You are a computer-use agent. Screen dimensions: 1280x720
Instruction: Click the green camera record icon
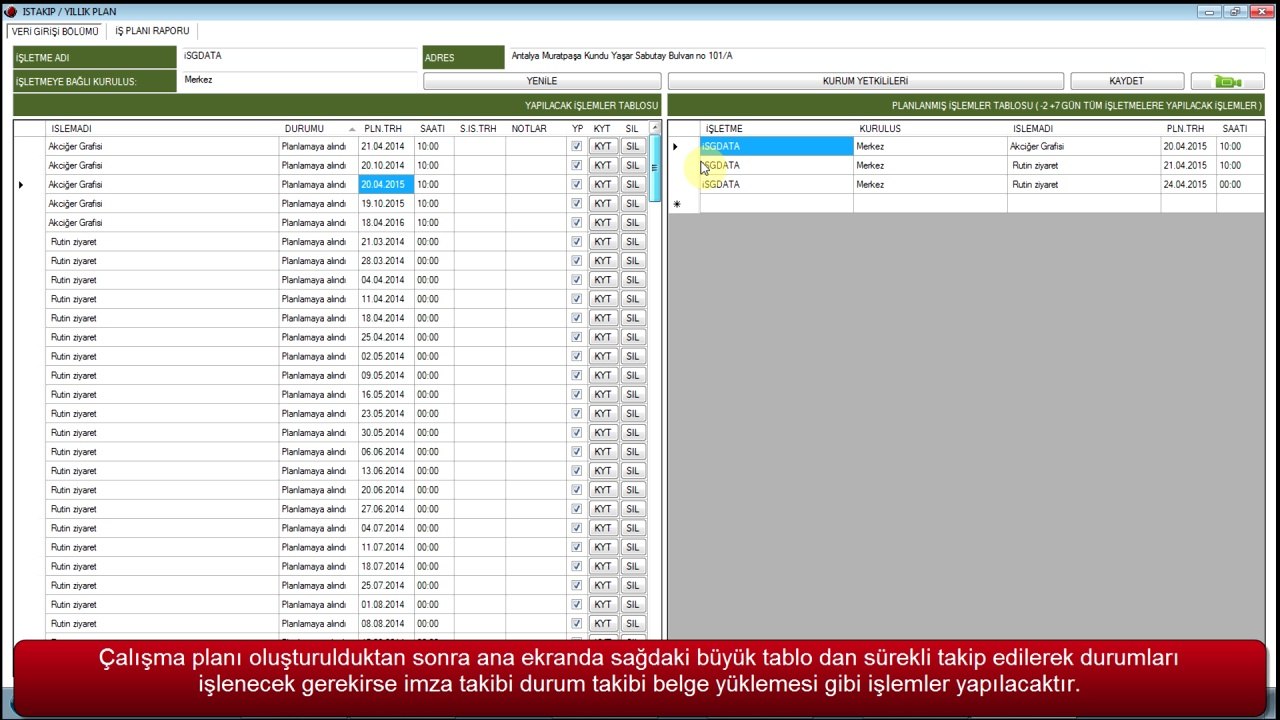[x=1227, y=81]
